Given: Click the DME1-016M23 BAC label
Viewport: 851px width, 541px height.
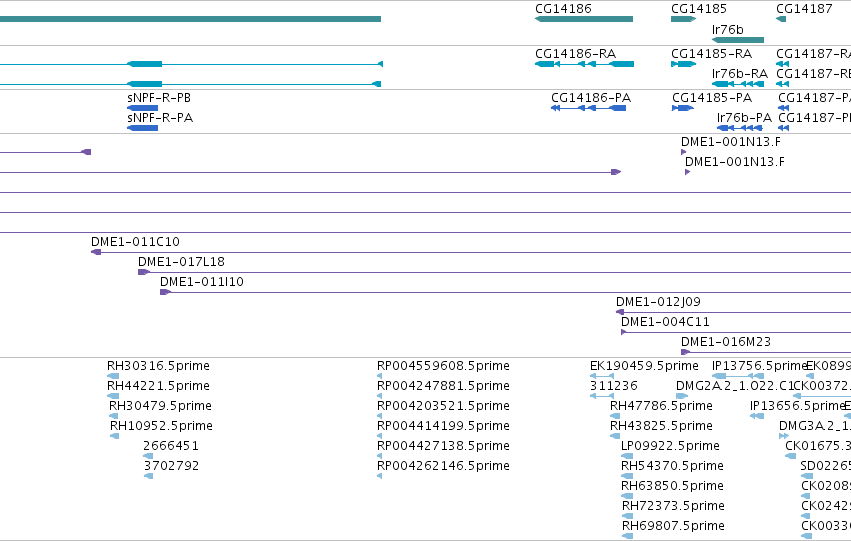Looking at the screenshot, I should click(726, 342).
